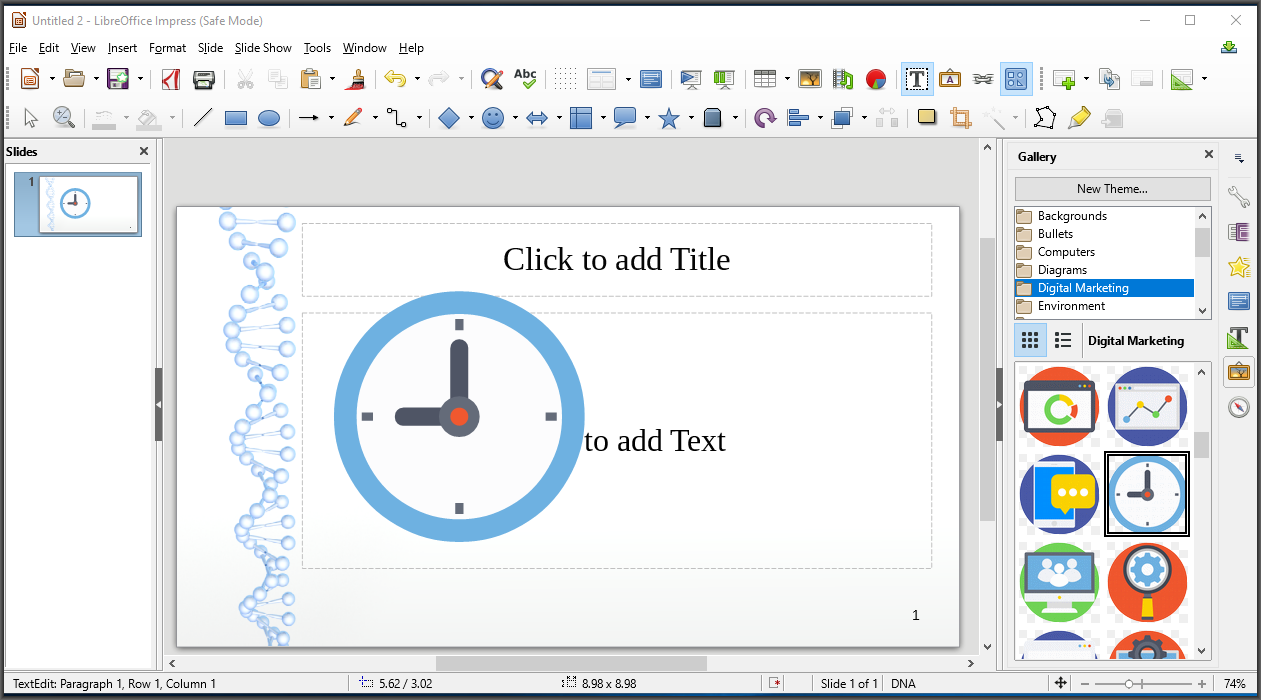Open the Slide Show menu

pos(263,48)
